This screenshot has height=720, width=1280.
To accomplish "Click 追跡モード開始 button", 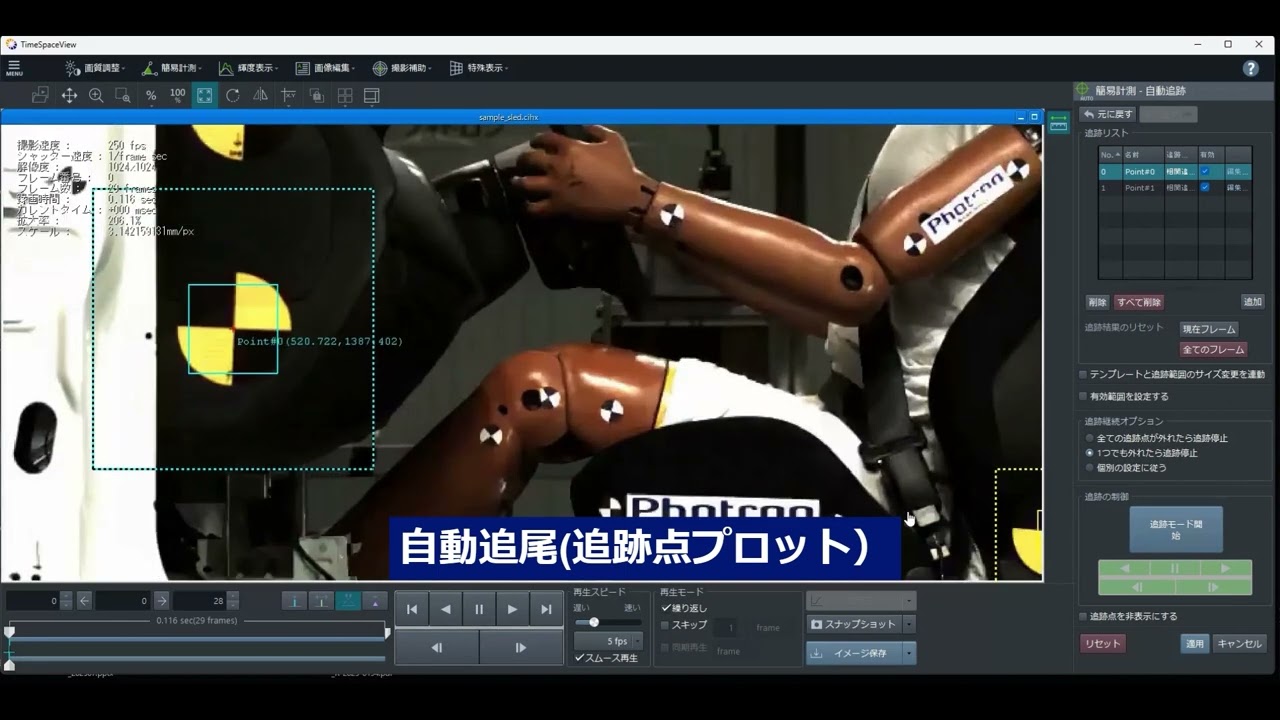I will click(x=1176, y=530).
